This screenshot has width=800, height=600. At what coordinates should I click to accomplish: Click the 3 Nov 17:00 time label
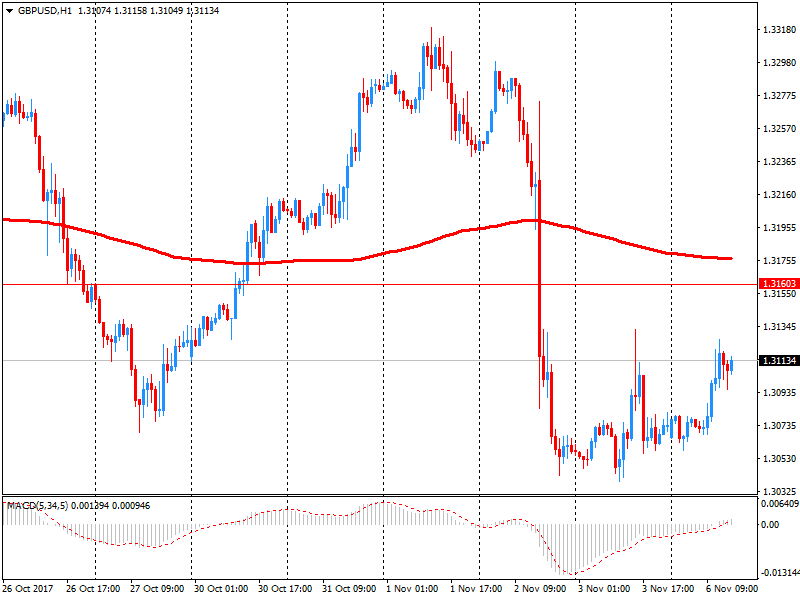[668, 589]
